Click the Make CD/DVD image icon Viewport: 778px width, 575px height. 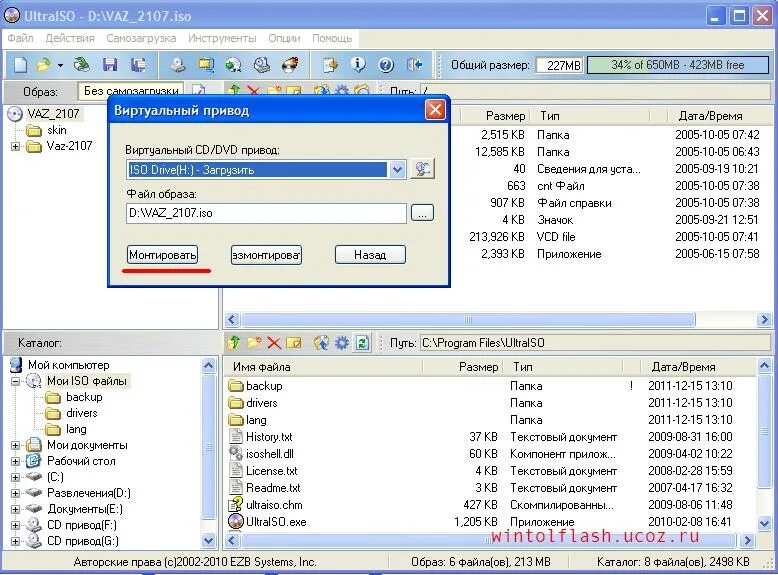[x=178, y=64]
